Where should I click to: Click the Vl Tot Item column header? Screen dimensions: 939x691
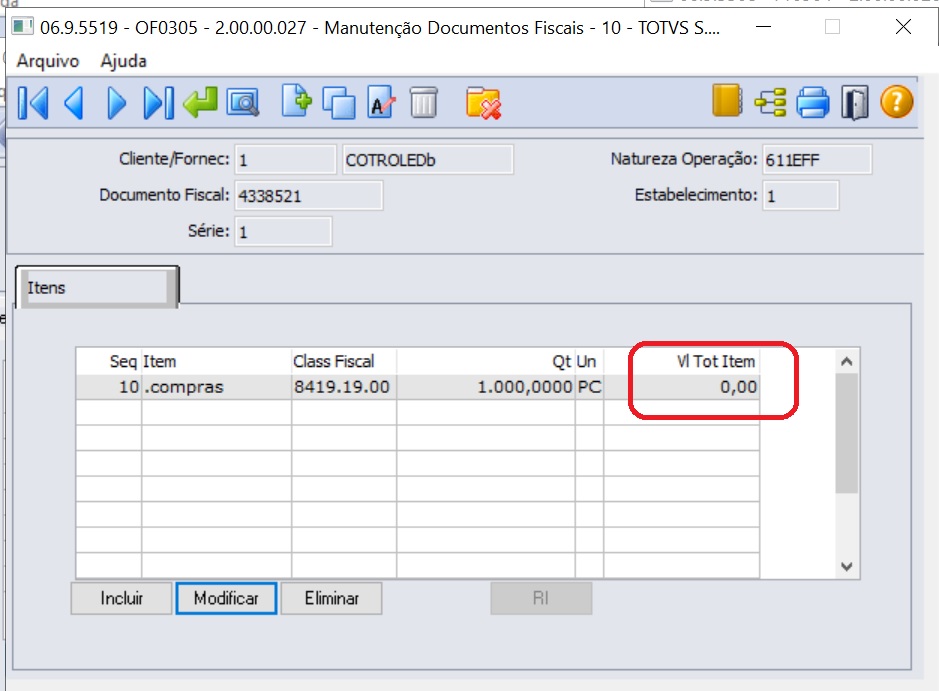pos(681,362)
